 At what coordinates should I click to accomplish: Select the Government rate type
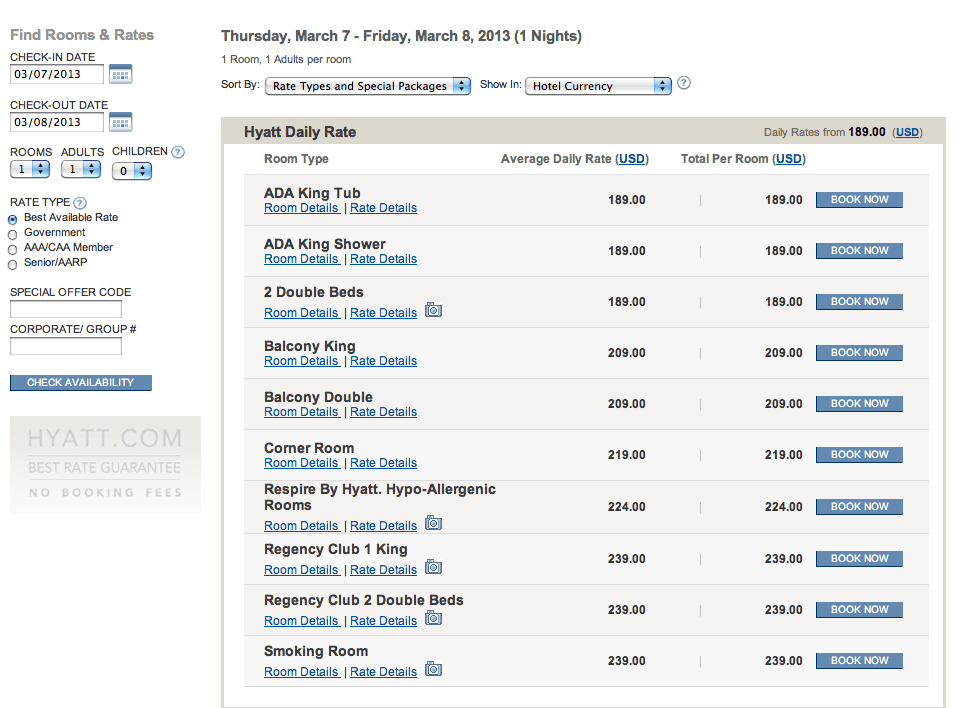tap(12, 235)
